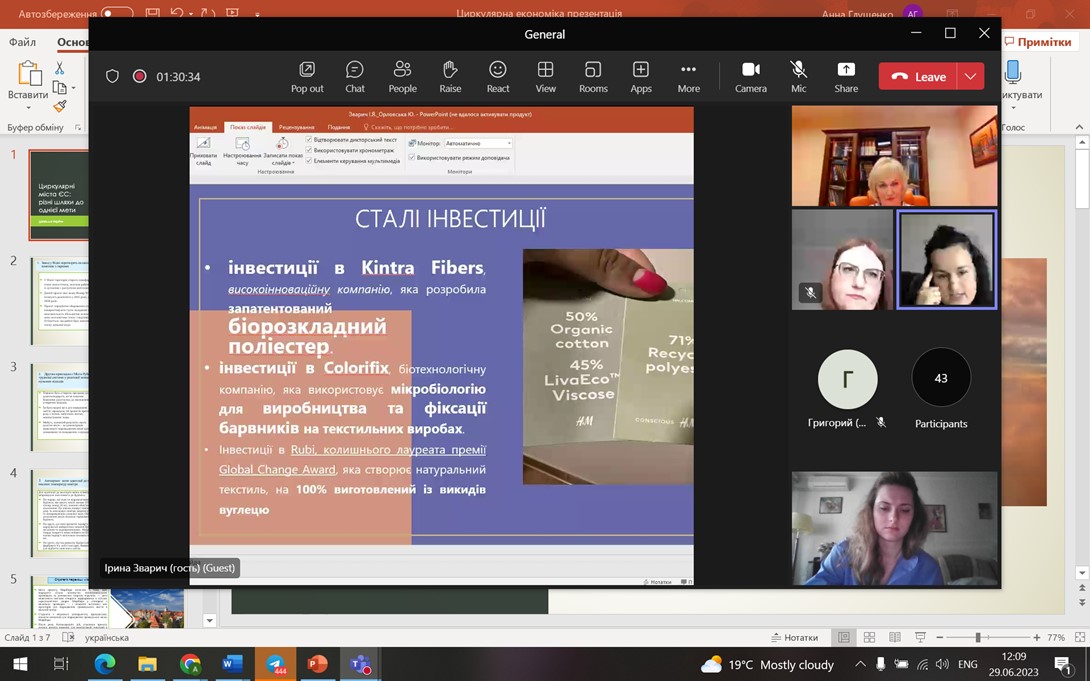Open the Файл menu tab

coord(22,42)
